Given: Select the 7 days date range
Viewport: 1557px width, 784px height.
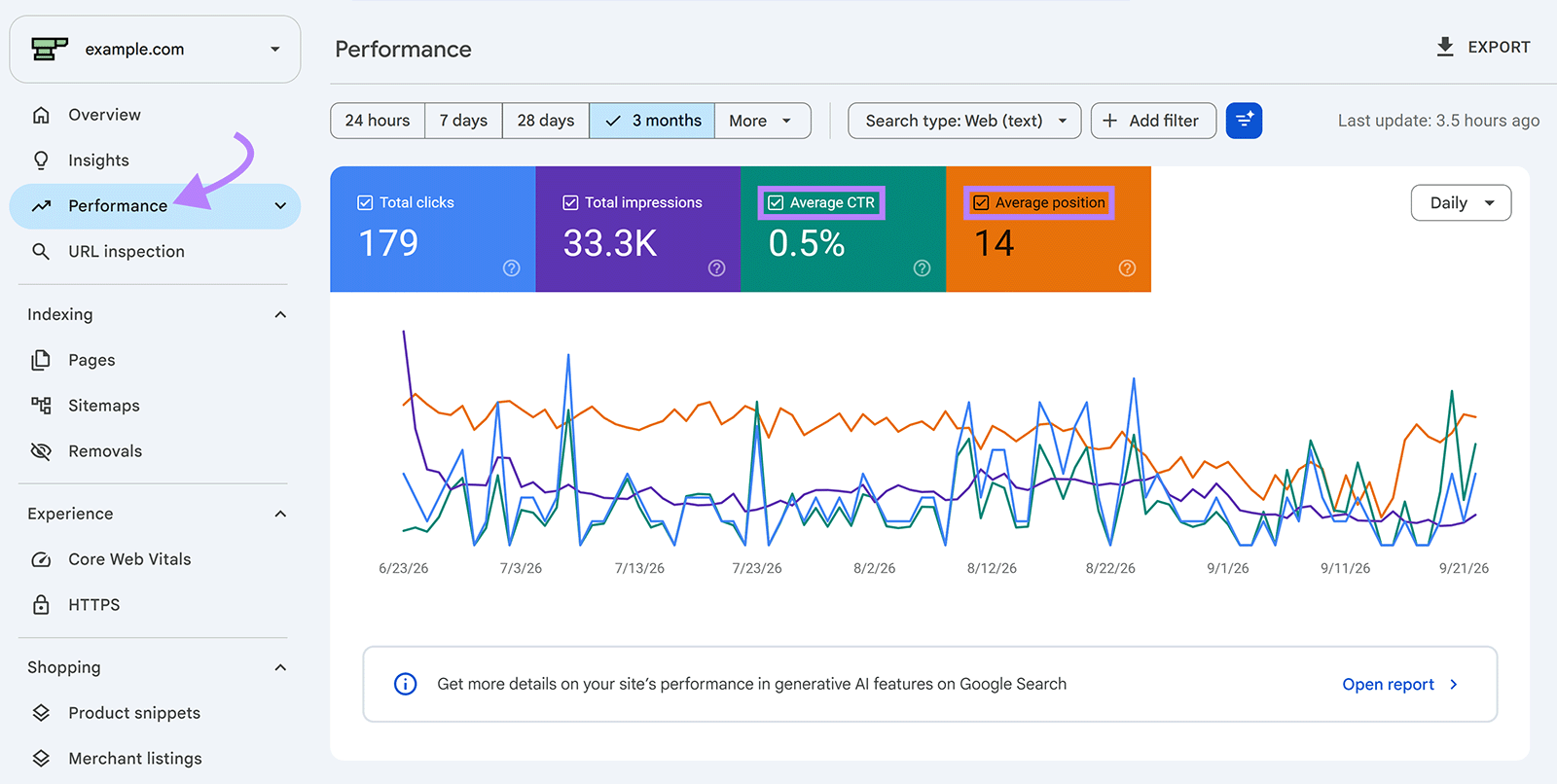Looking at the screenshot, I should [x=463, y=121].
